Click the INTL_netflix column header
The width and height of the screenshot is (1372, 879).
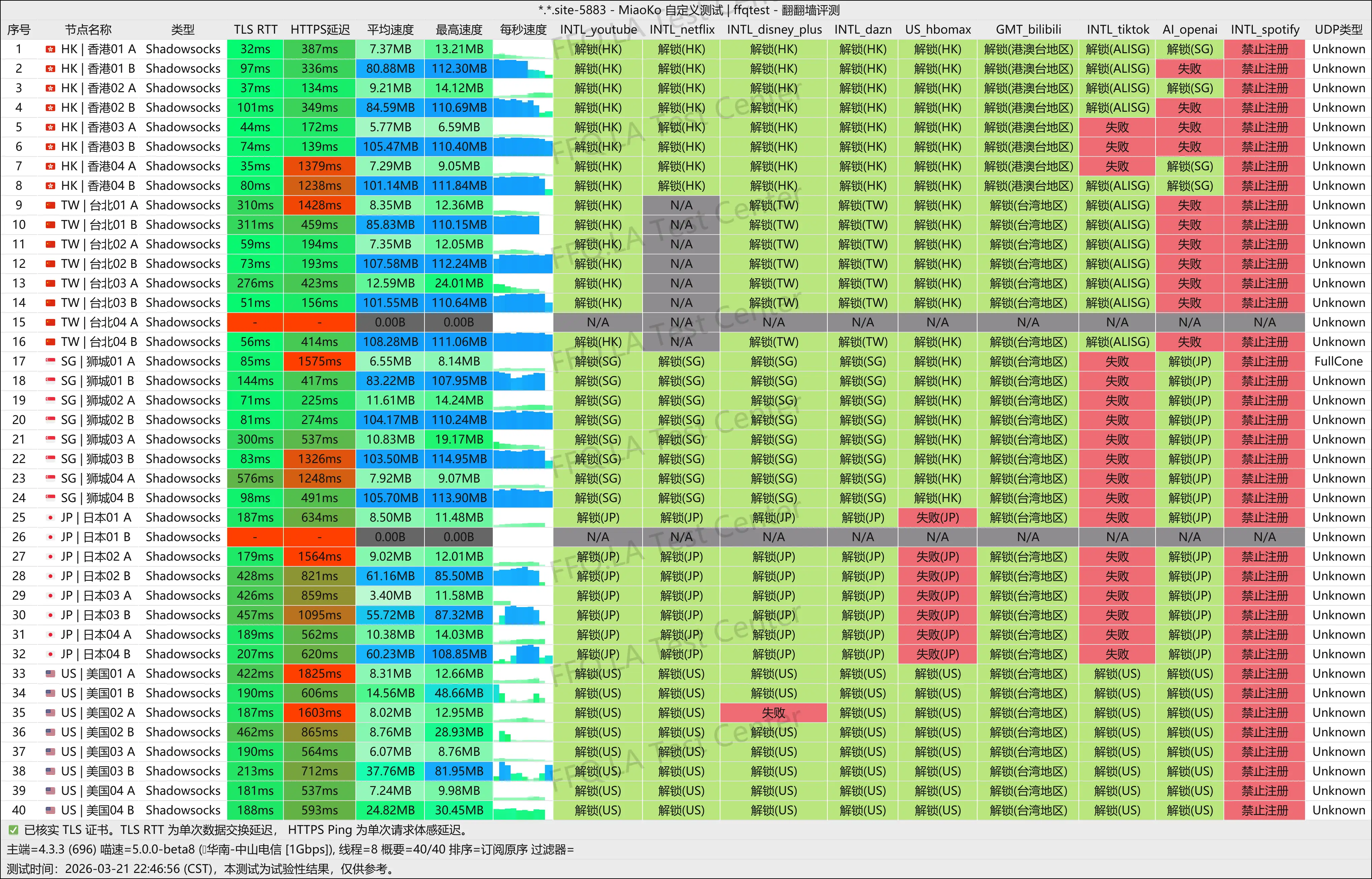click(682, 30)
